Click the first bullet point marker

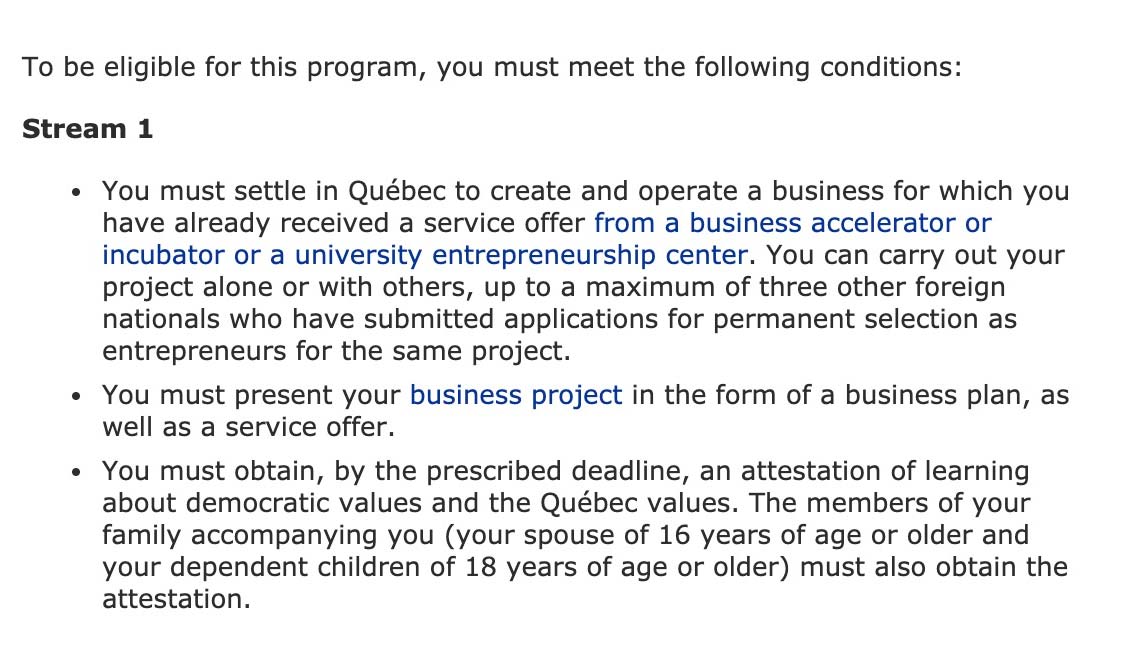76,192
